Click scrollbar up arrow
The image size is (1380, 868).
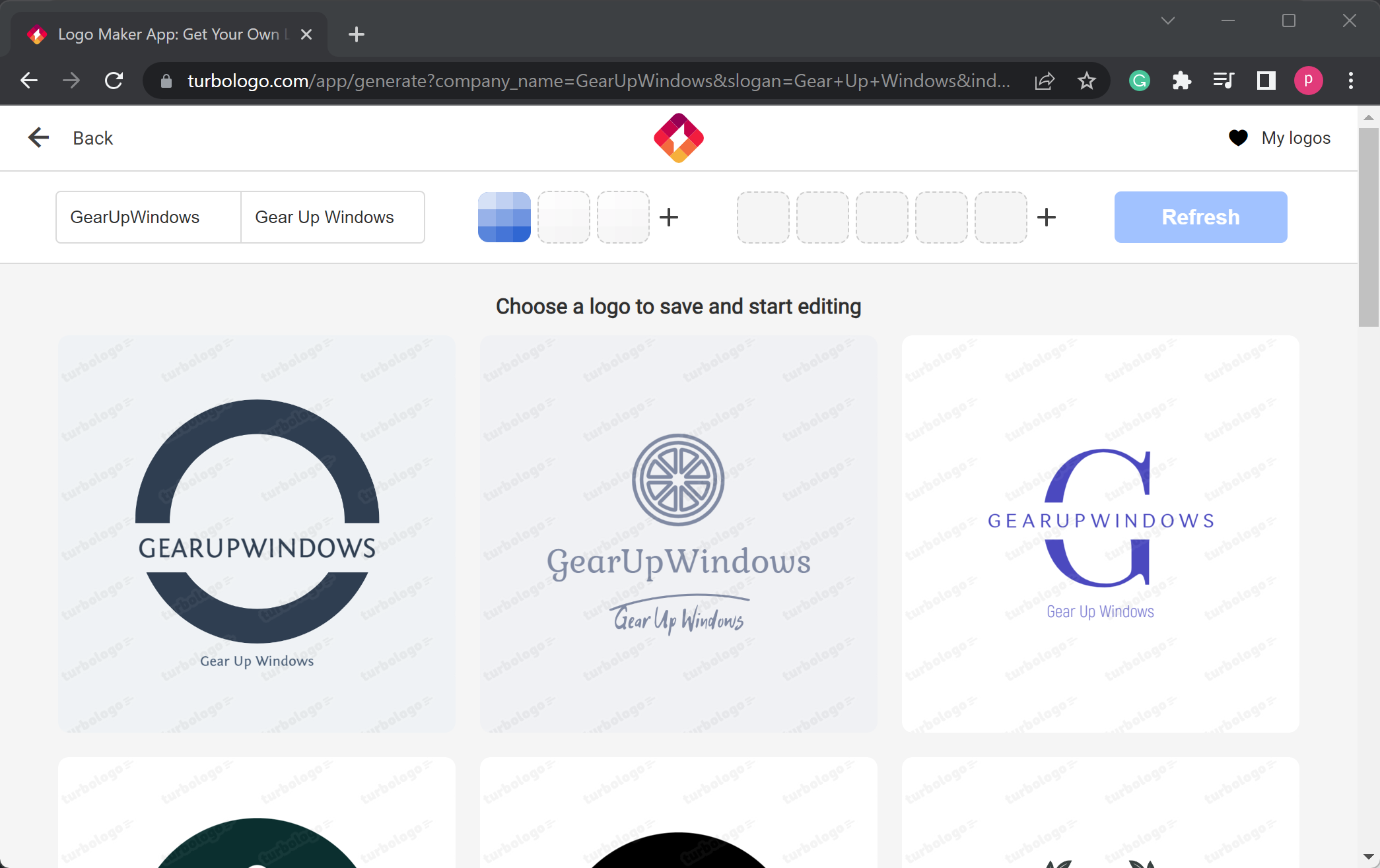[x=1369, y=117]
